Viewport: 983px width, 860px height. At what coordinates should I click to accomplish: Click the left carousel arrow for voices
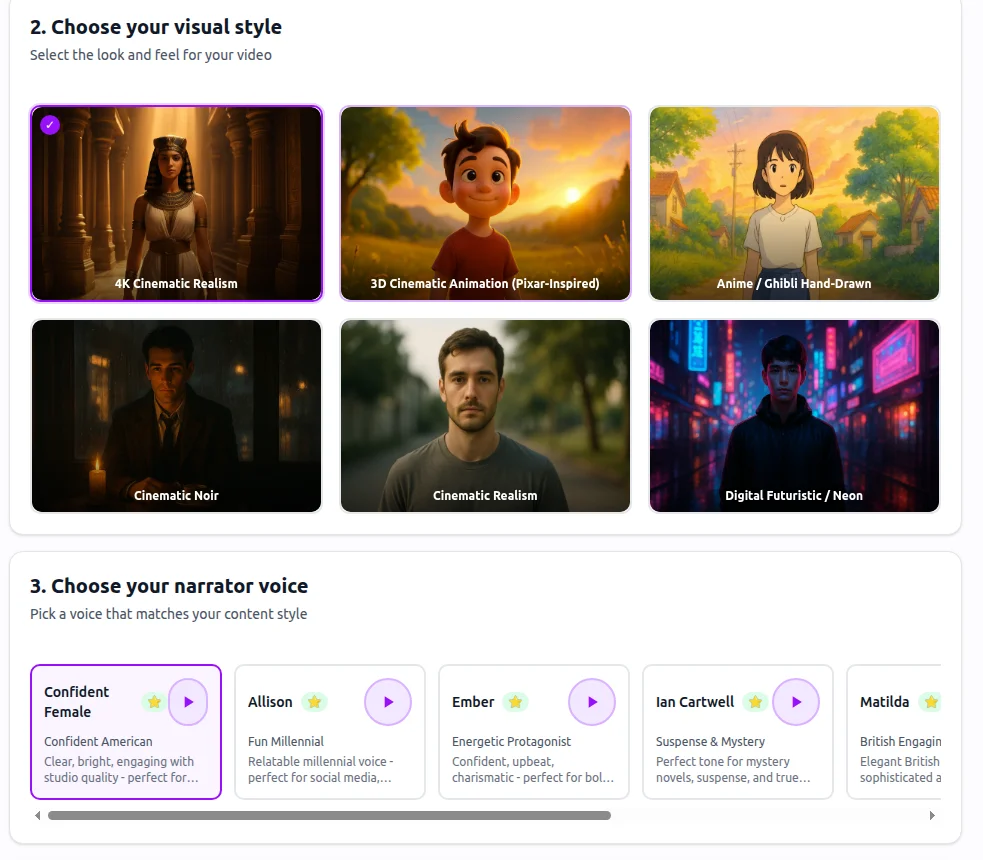point(37,815)
